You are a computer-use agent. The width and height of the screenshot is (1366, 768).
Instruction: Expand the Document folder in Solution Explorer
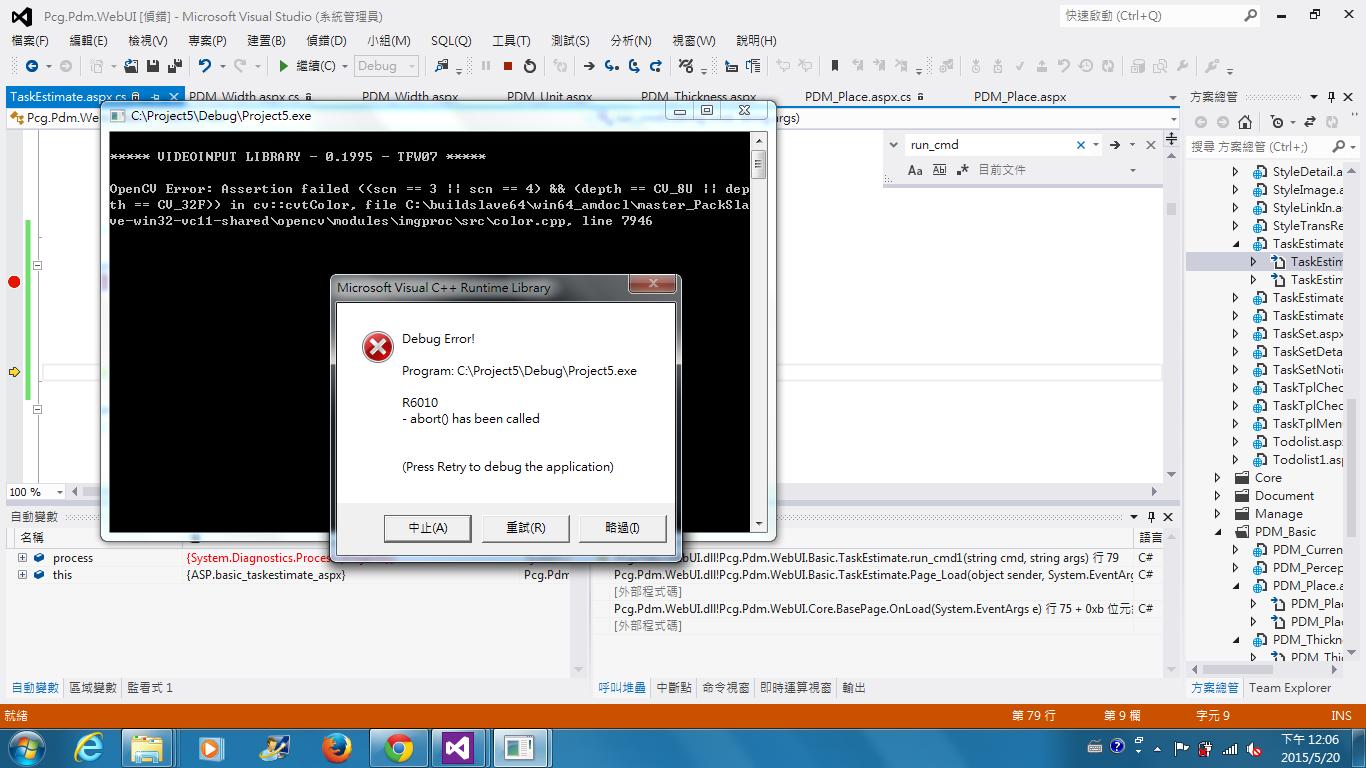pyautogui.click(x=1218, y=496)
